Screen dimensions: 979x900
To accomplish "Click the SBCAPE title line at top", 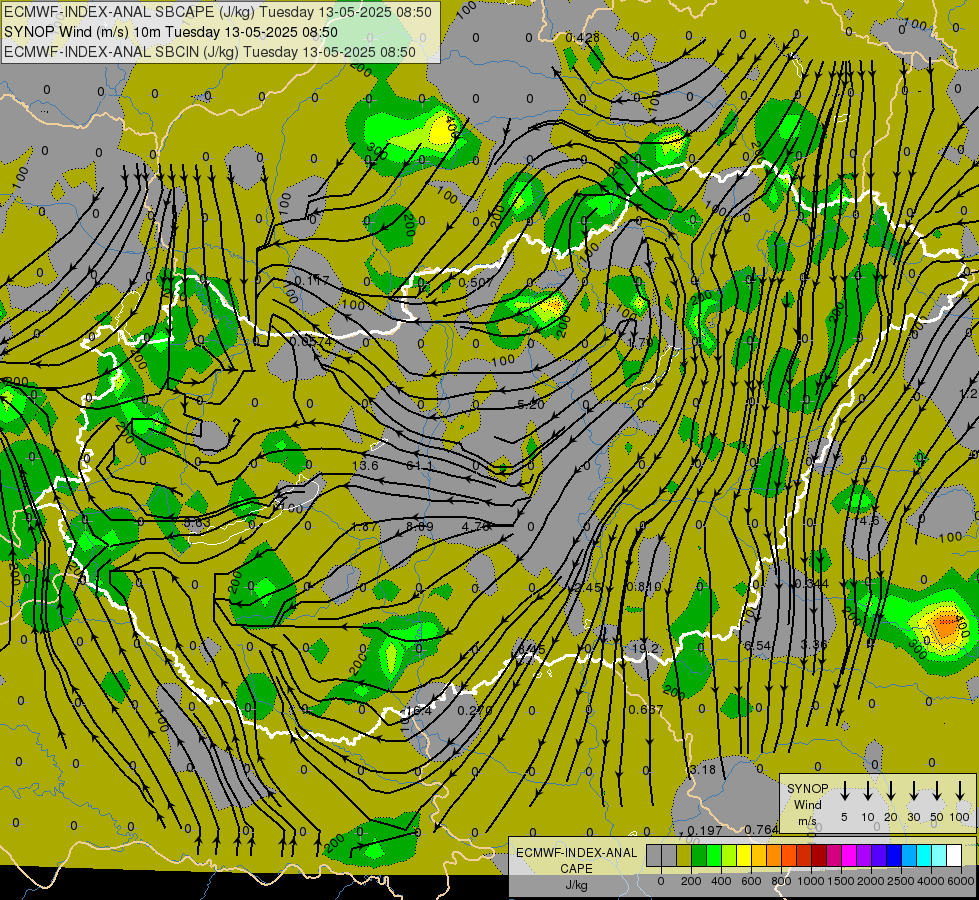I will point(218,12).
